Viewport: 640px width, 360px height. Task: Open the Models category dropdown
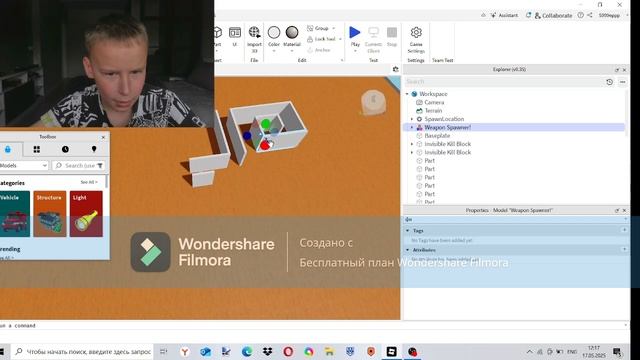24,166
